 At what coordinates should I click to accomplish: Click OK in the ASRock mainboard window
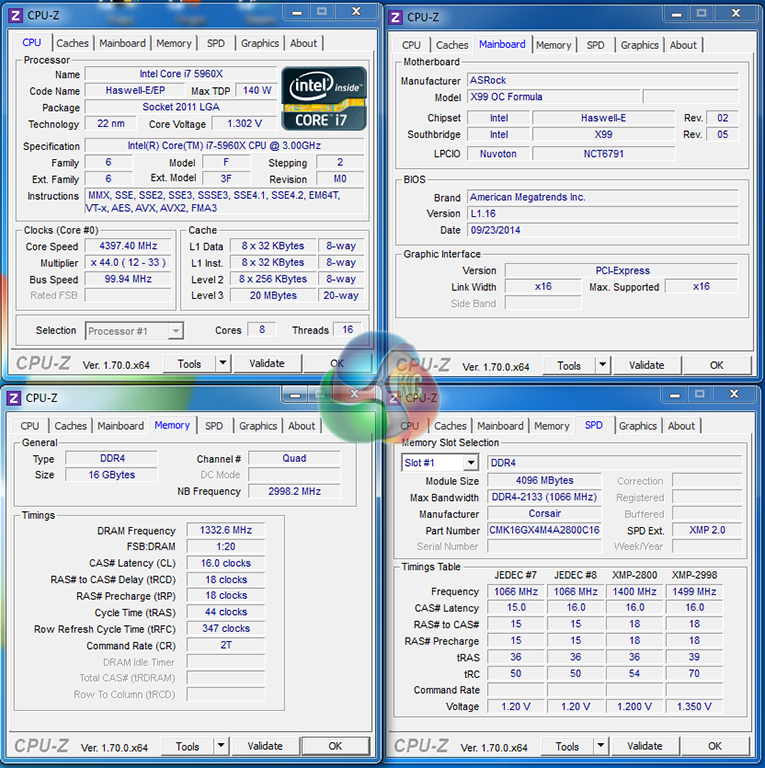pyautogui.click(x=716, y=366)
